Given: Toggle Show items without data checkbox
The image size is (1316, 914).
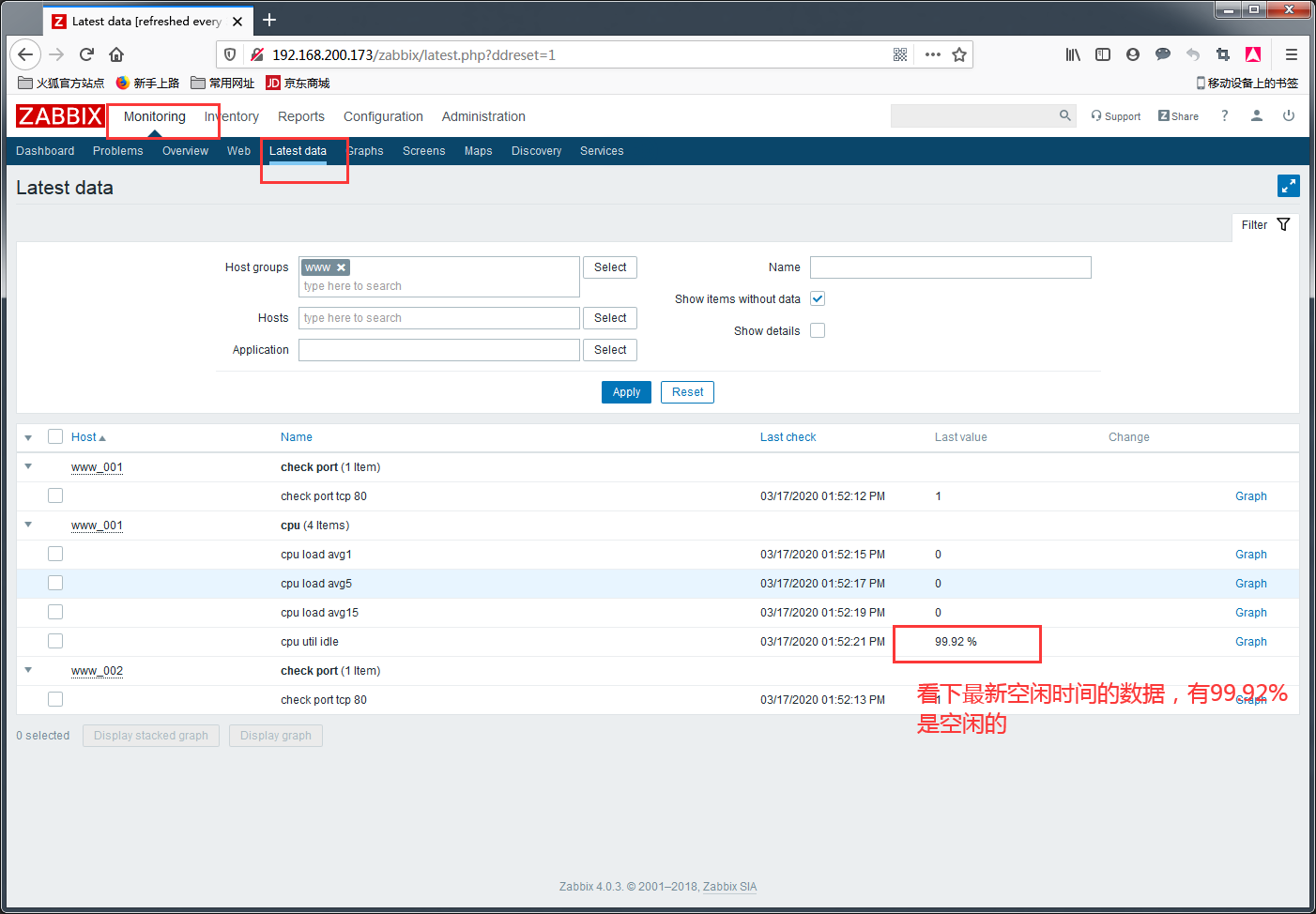Looking at the screenshot, I should [x=818, y=298].
